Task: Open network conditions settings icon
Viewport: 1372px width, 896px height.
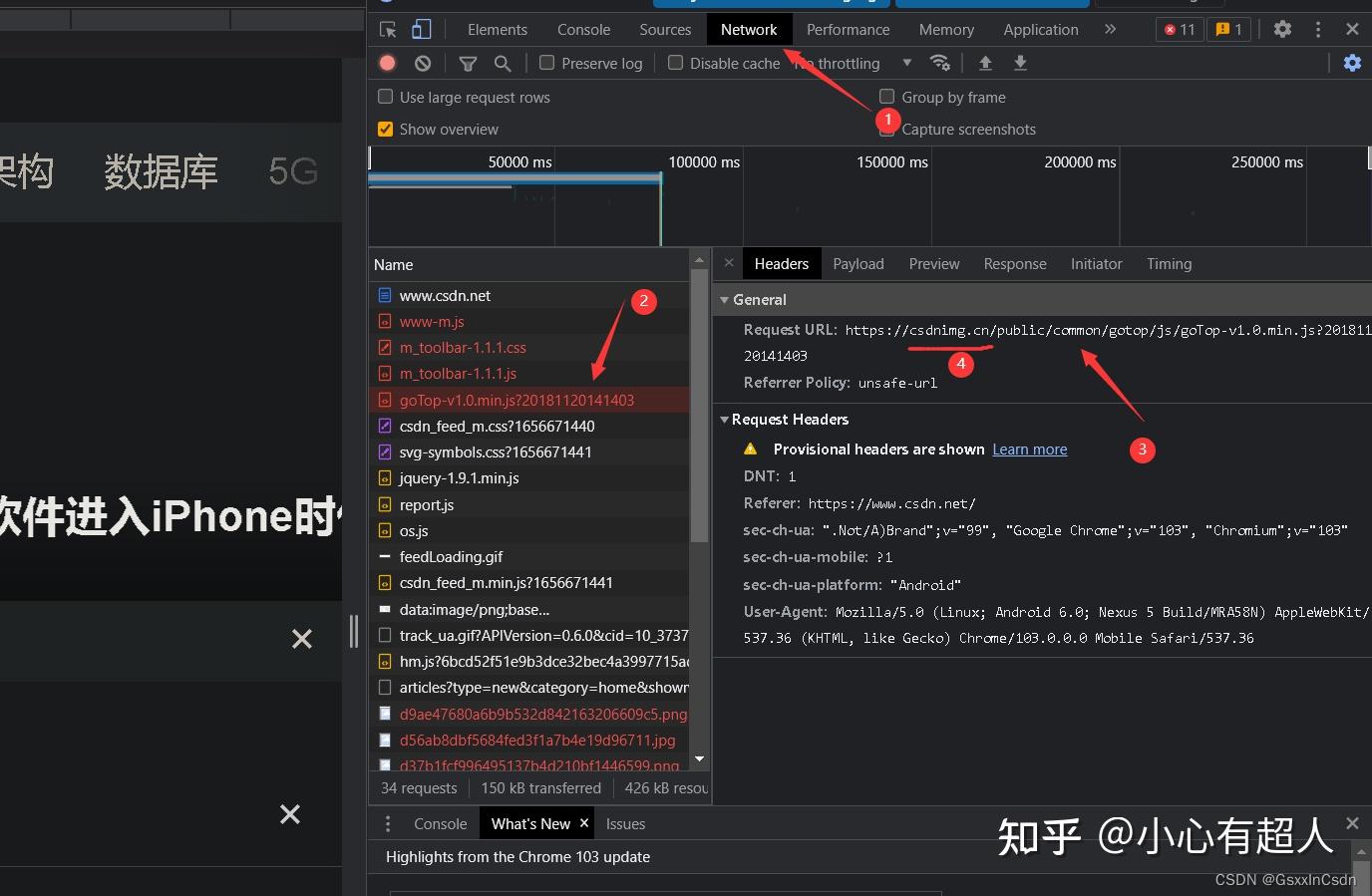Action: click(940, 63)
